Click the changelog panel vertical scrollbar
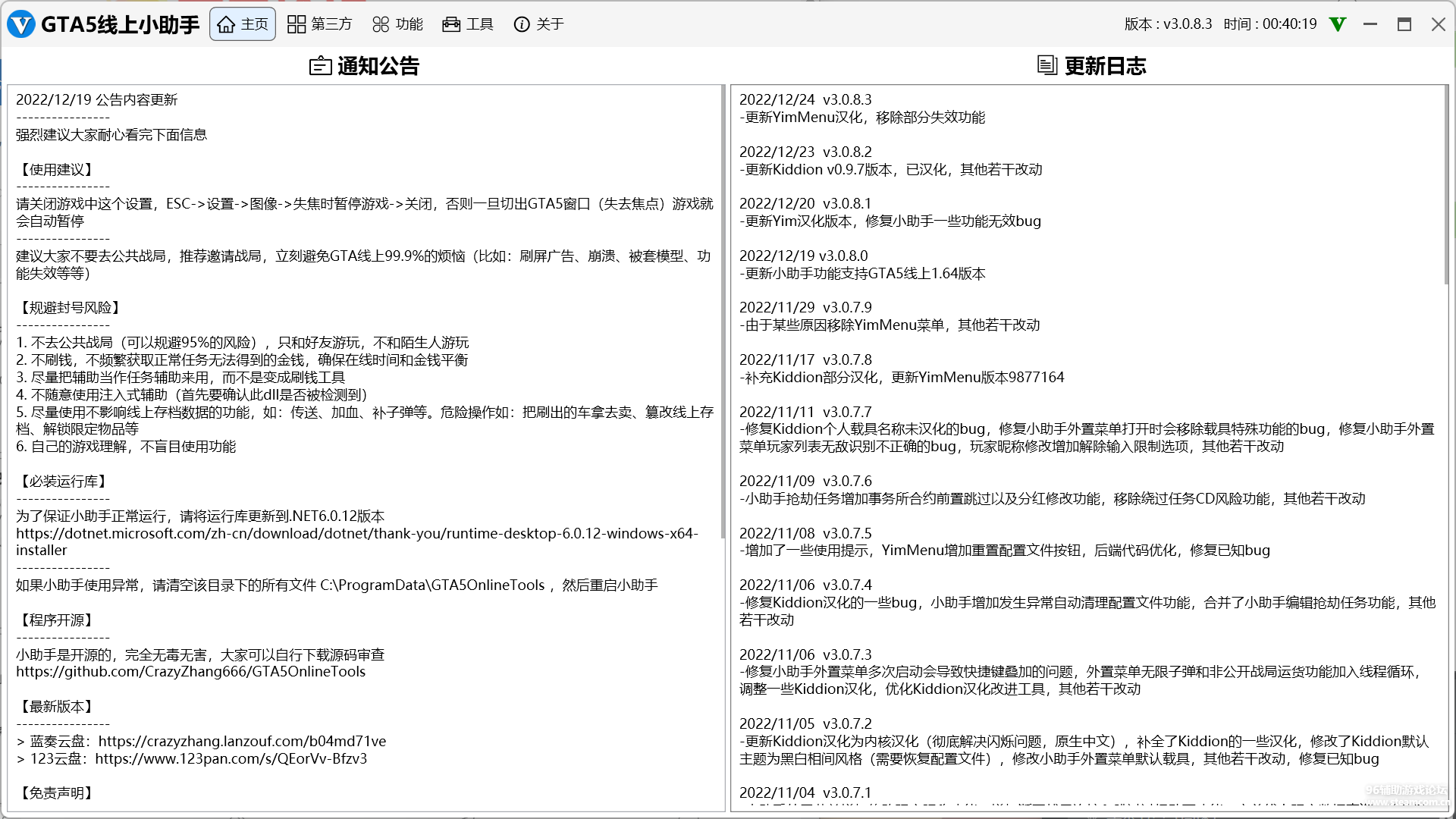Viewport: 1456px width, 819px height. [1446, 186]
